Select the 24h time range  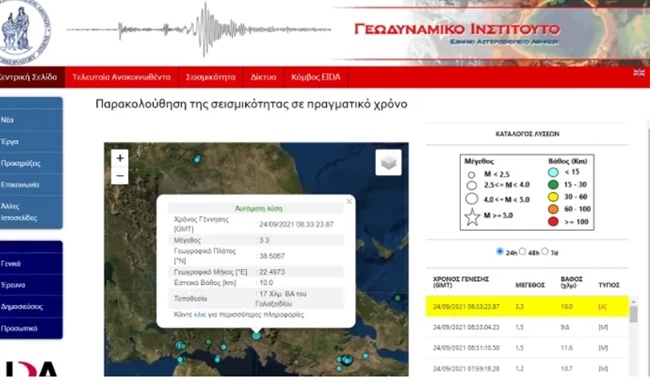500,252
